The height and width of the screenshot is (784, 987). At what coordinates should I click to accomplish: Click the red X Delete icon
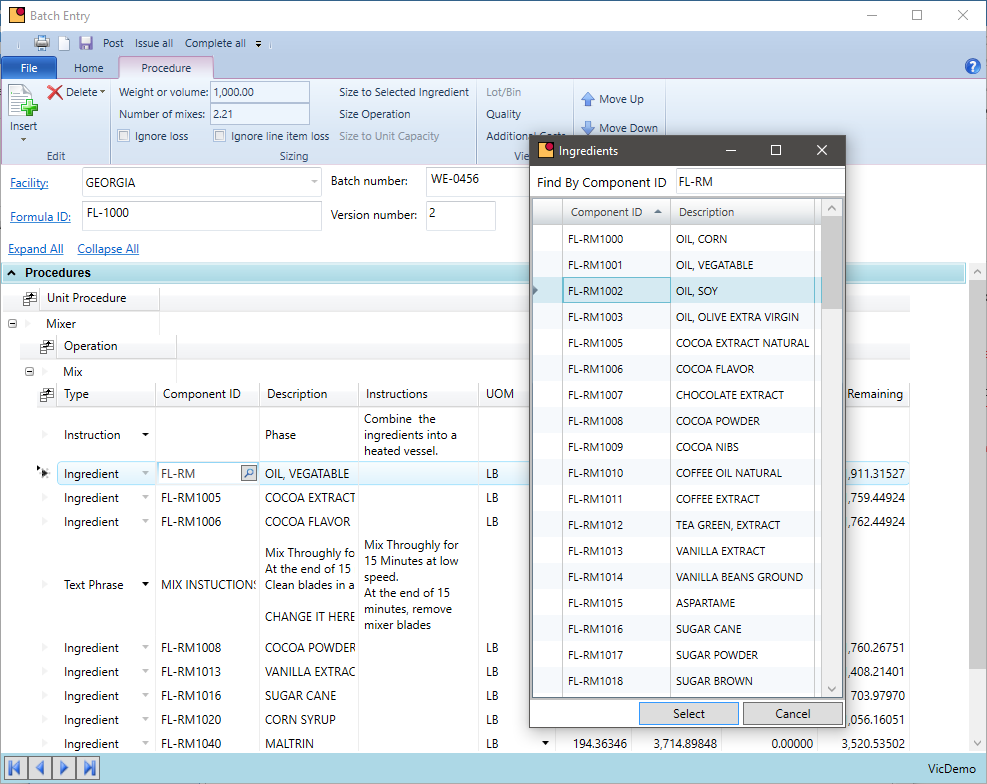(55, 92)
